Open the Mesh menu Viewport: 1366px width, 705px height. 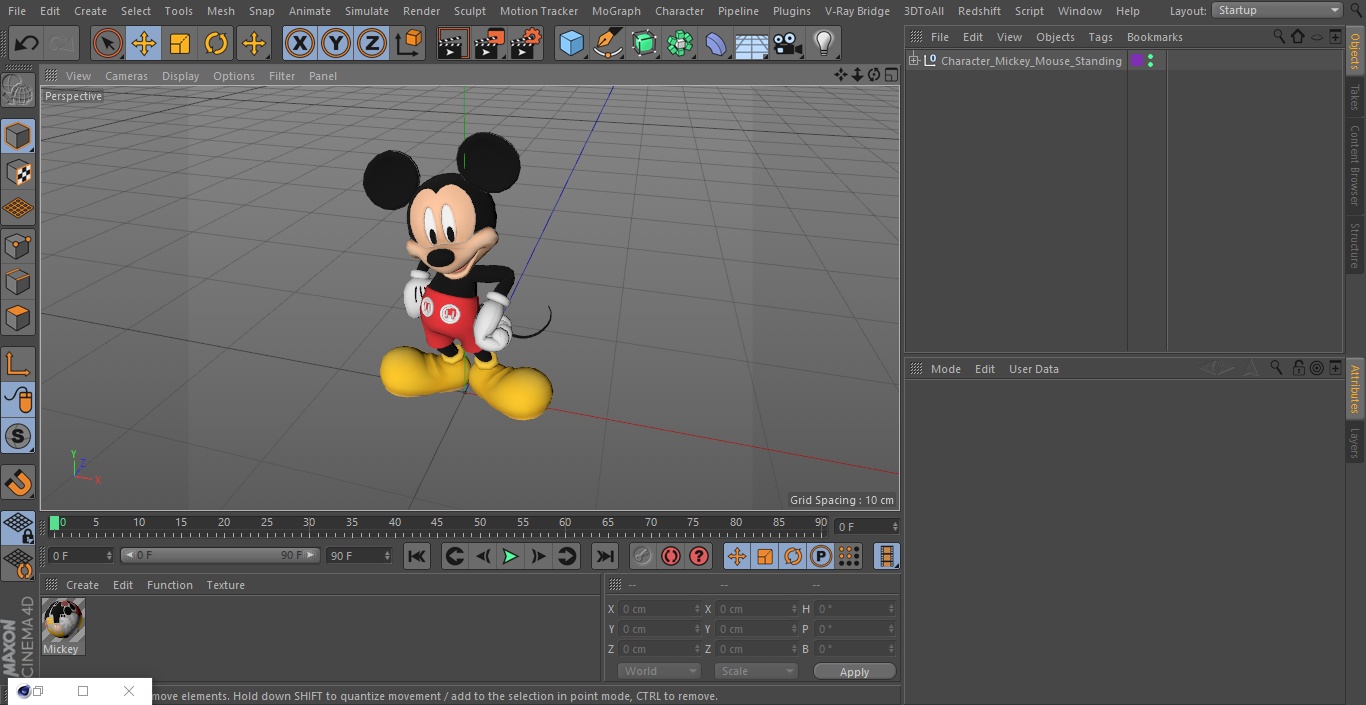point(220,11)
